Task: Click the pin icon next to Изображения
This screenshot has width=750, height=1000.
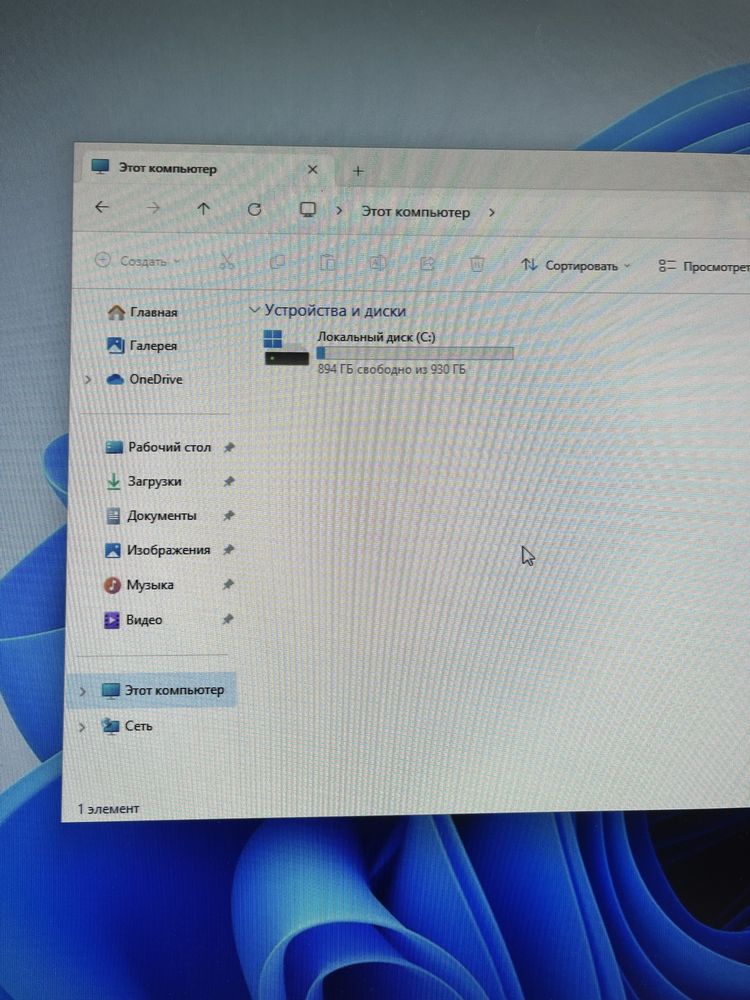Action: click(x=228, y=550)
